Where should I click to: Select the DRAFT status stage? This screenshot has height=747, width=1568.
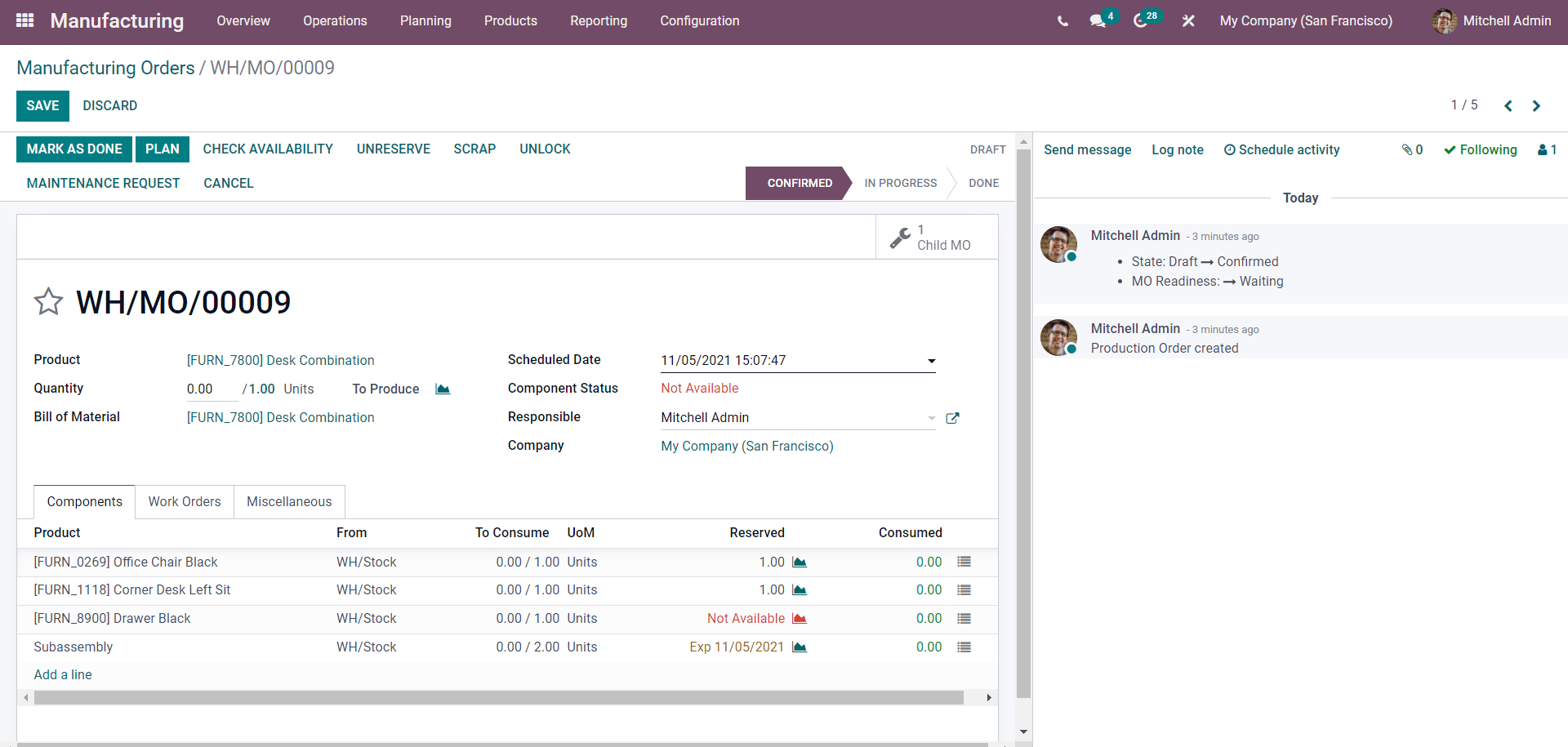(988, 150)
